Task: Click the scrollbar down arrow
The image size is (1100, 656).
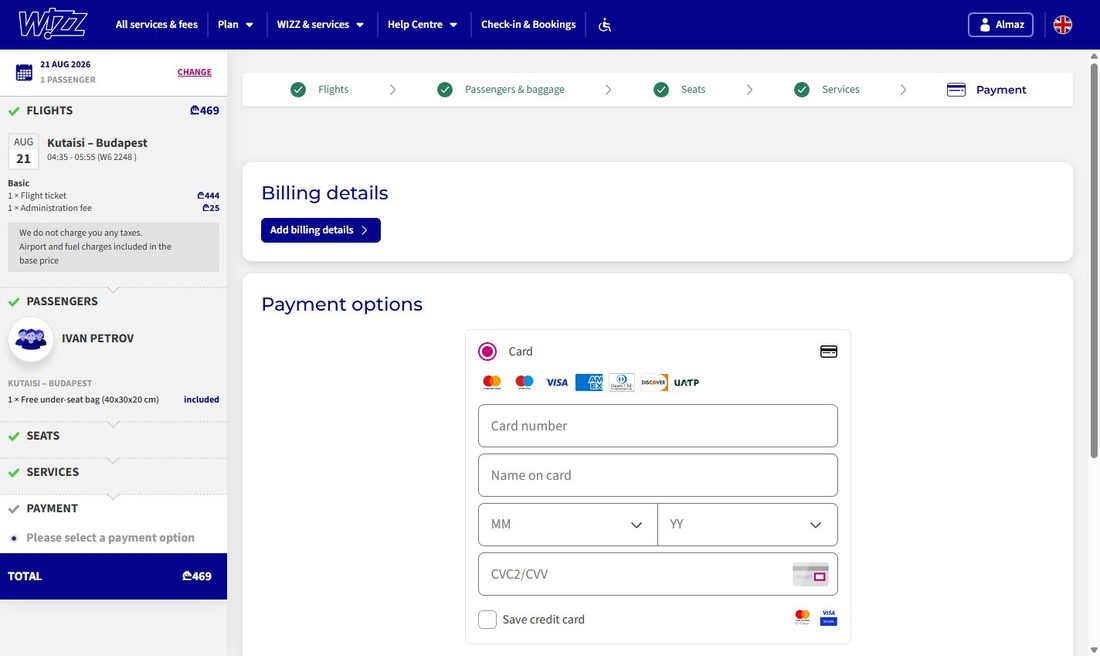Action: pos(1094,650)
